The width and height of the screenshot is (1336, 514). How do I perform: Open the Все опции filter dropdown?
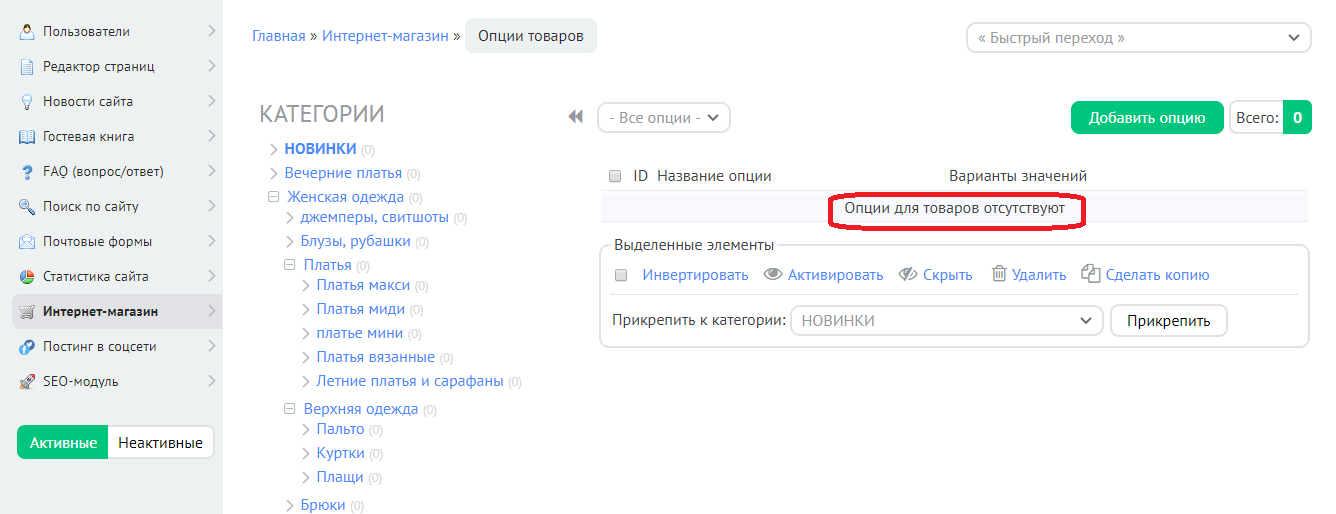tap(664, 117)
